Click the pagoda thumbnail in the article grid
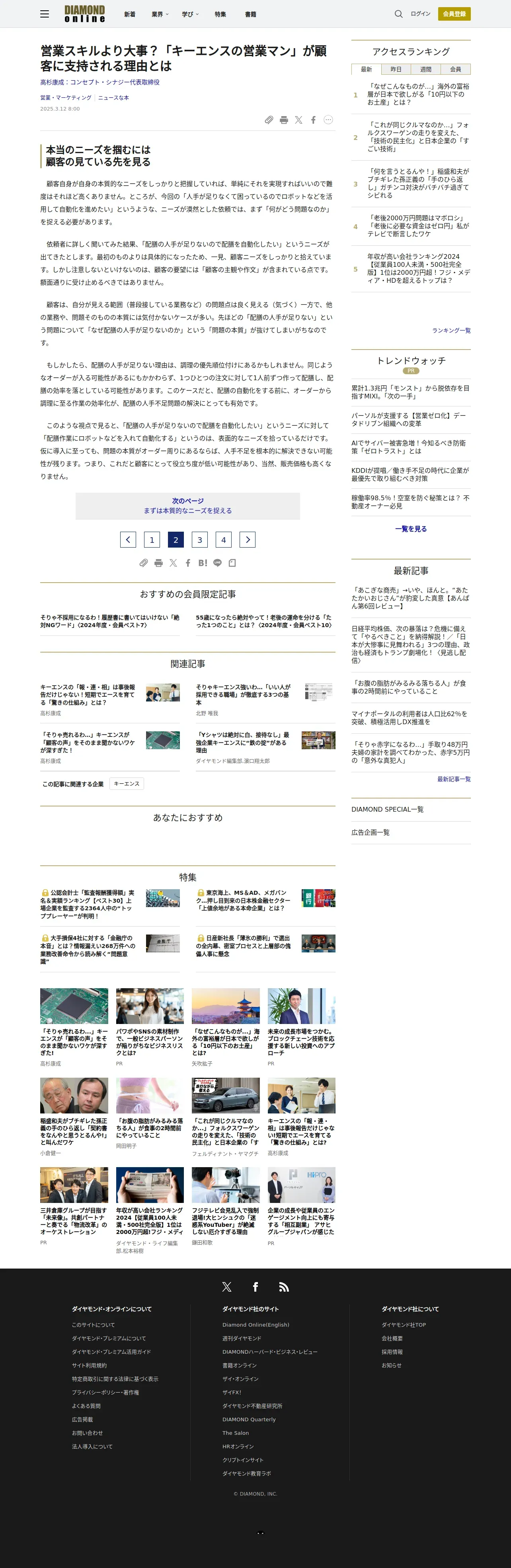511x1568 pixels. point(225,1006)
